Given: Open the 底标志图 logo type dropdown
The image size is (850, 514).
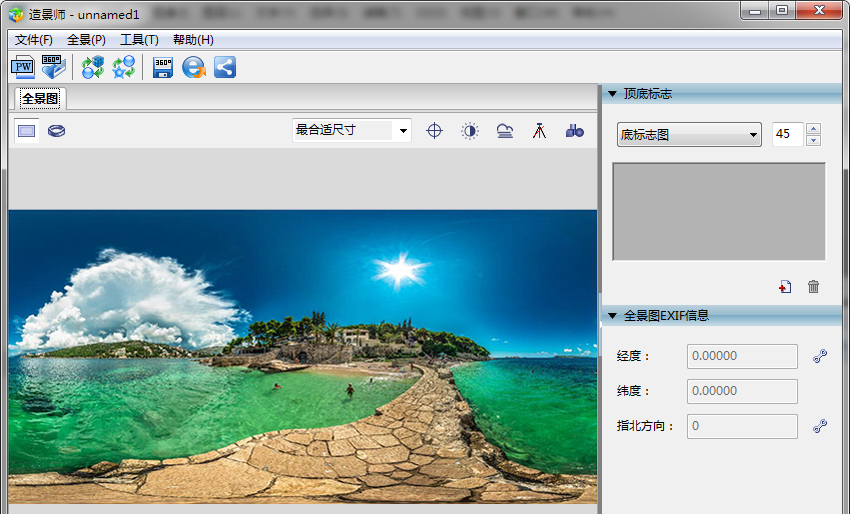Looking at the screenshot, I should [687, 135].
